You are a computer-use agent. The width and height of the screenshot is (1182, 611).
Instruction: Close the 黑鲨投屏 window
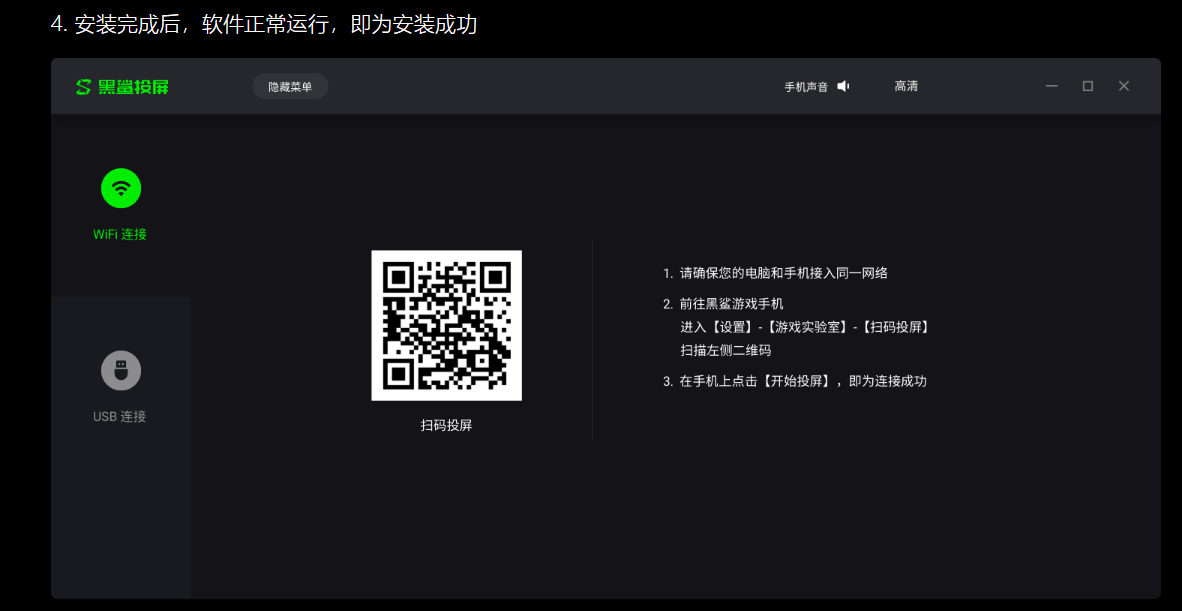[1124, 87]
